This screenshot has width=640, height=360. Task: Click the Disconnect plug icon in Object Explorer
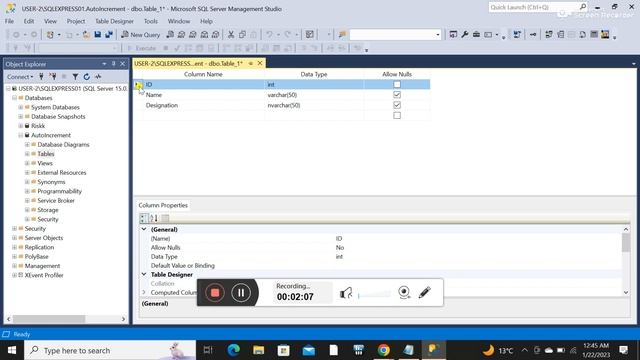tap(53, 76)
